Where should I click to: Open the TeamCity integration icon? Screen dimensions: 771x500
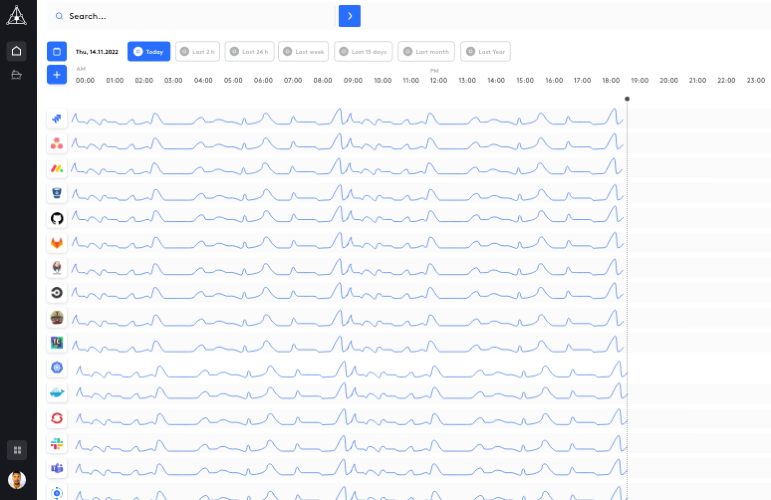[x=57, y=343]
